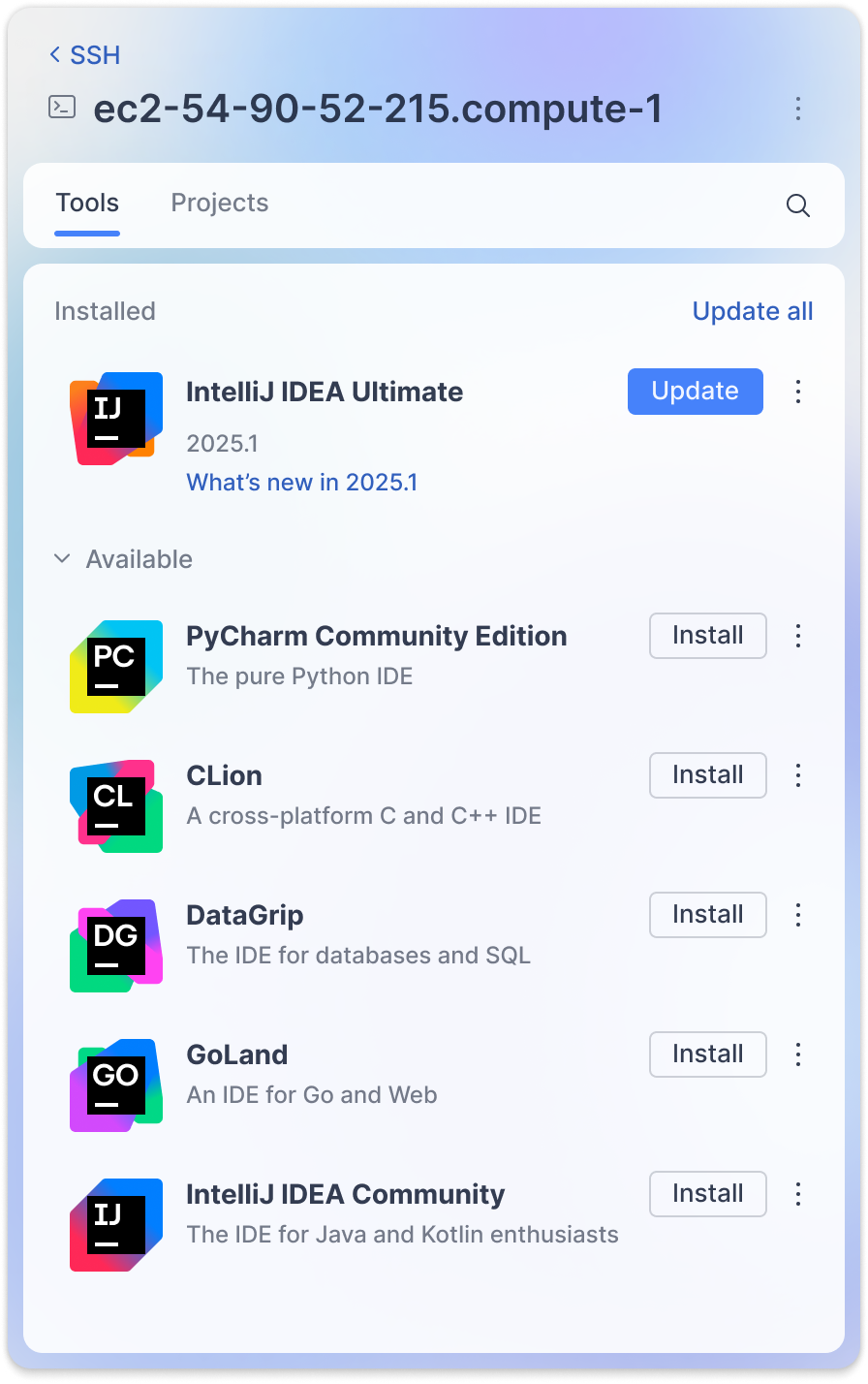
Task: Click the IntelliJ IDEA Ultimate icon
Action: click(x=116, y=419)
